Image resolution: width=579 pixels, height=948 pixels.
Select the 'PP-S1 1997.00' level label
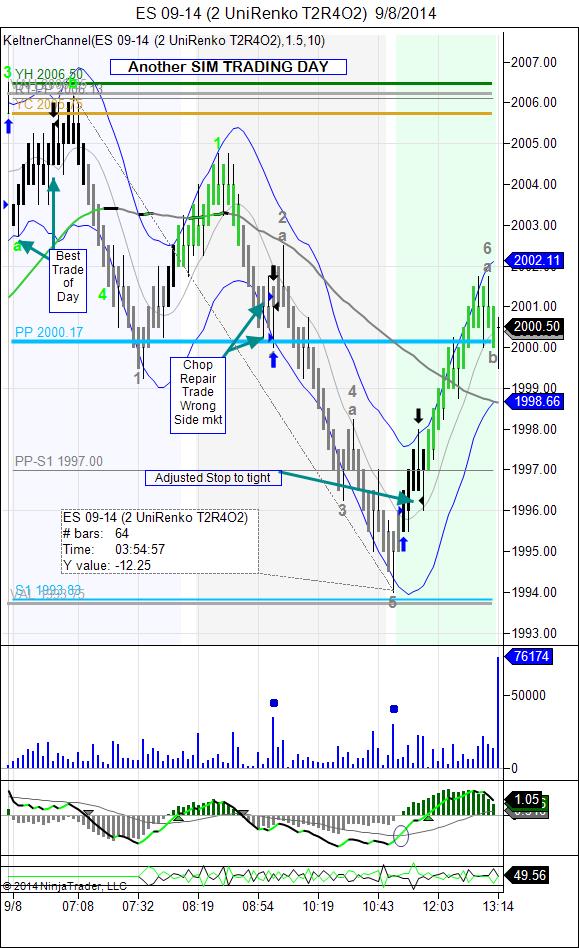coord(59,461)
